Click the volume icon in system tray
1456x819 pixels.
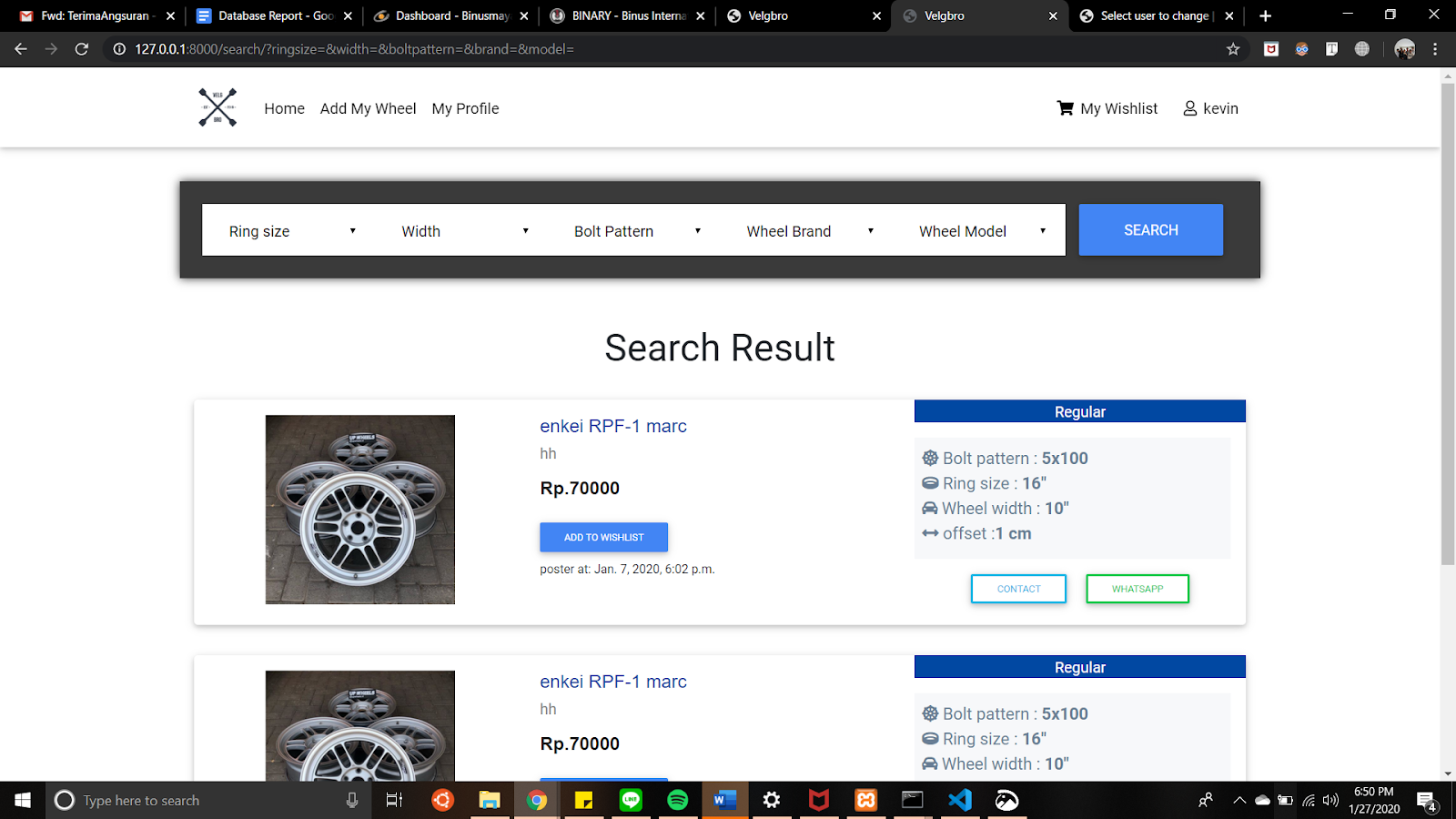click(x=1330, y=801)
